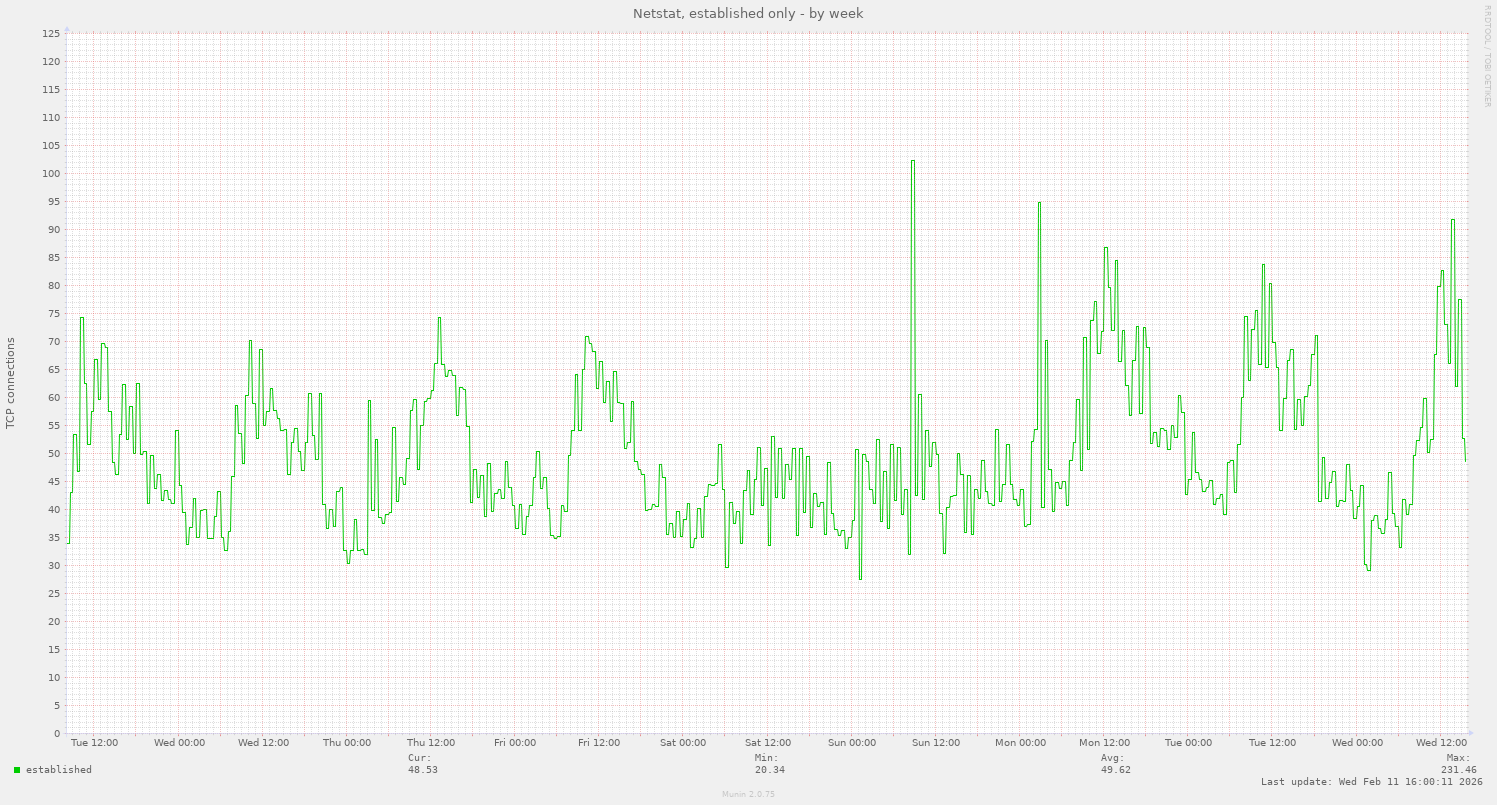Image resolution: width=1497 pixels, height=805 pixels.
Task: Click the RRDTOOL / TOBI OETIKER watermark
Action: (1487, 55)
